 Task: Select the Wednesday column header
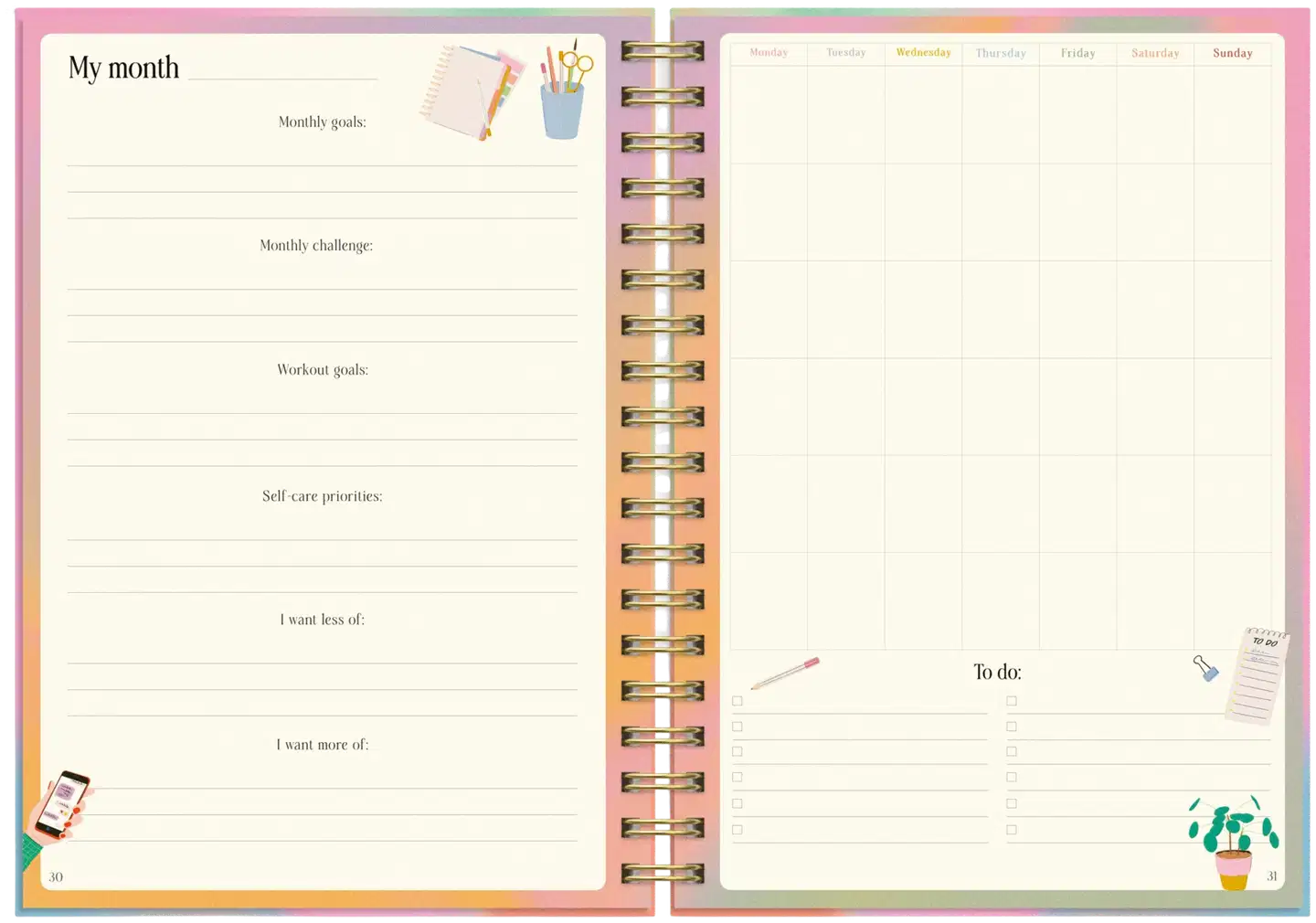click(x=923, y=53)
